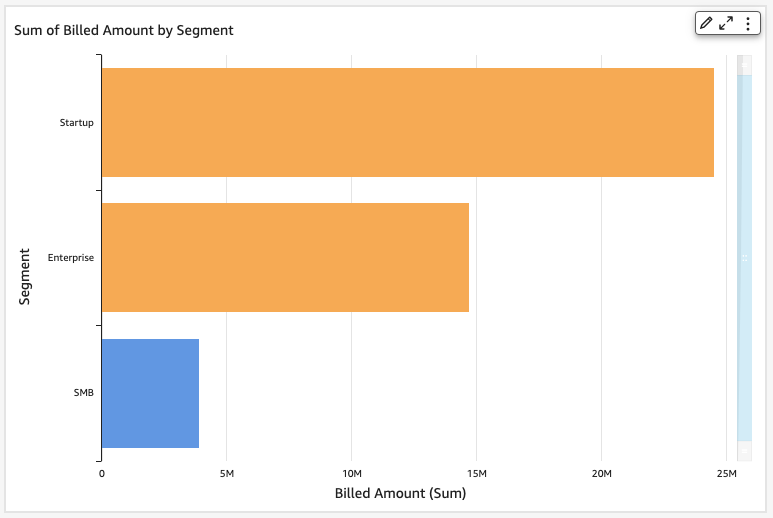This screenshot has width=773, height=518.
Task: Click the 25M tick label on the x-axis
Action: pos(726,473)
